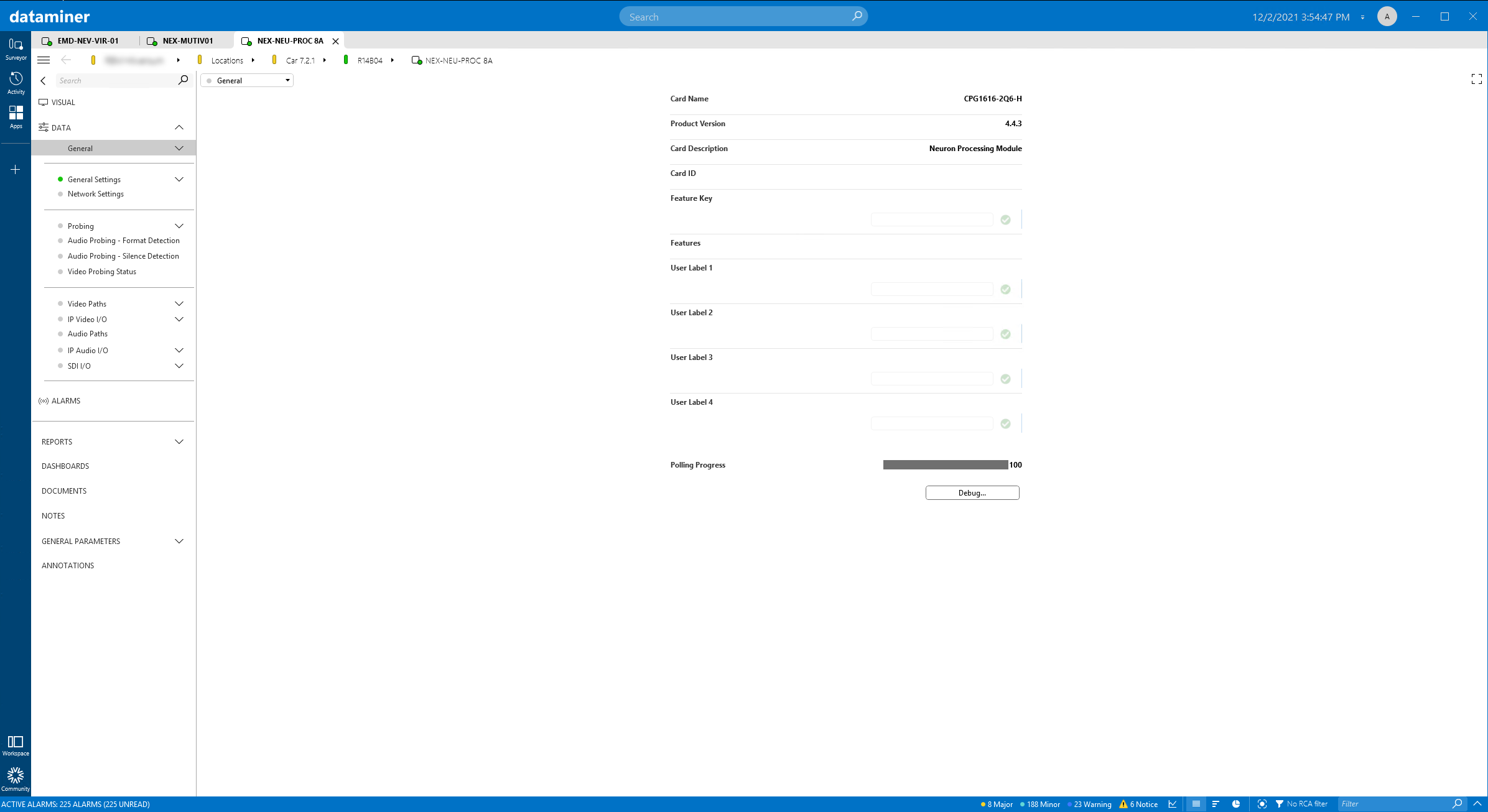1488x812 pixels.
Task: Expand the SDI I/O chevron
Action: [x=179, y=366]
